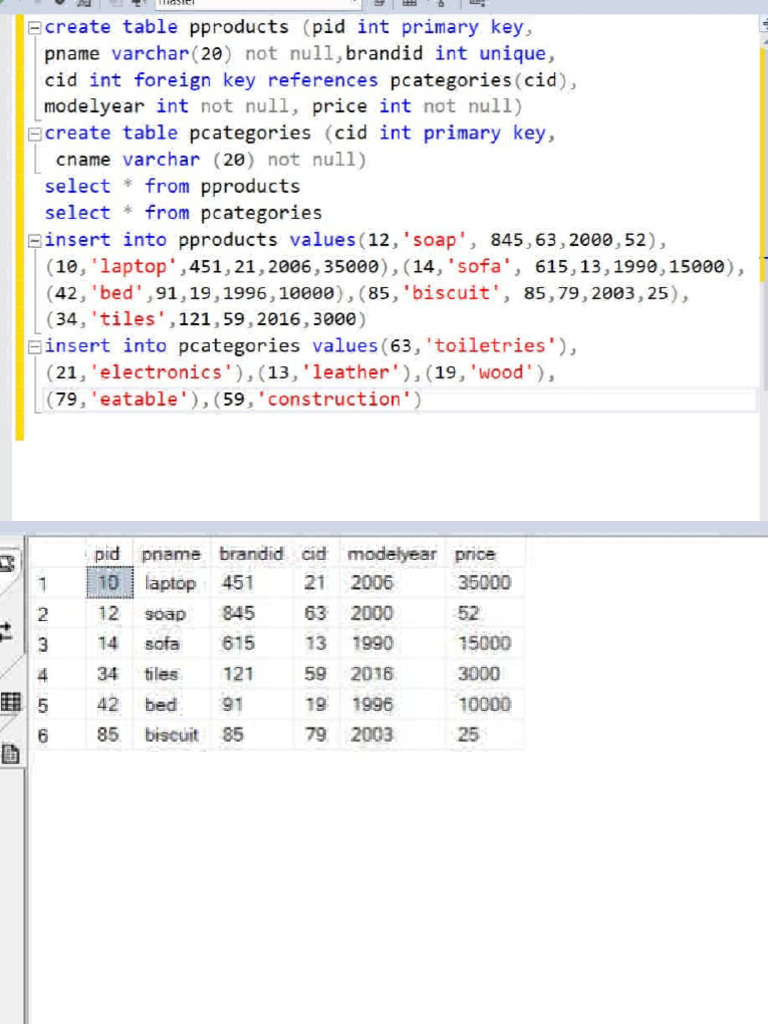
Task: Select the brandid column header
Action: (x=251, y=553)
